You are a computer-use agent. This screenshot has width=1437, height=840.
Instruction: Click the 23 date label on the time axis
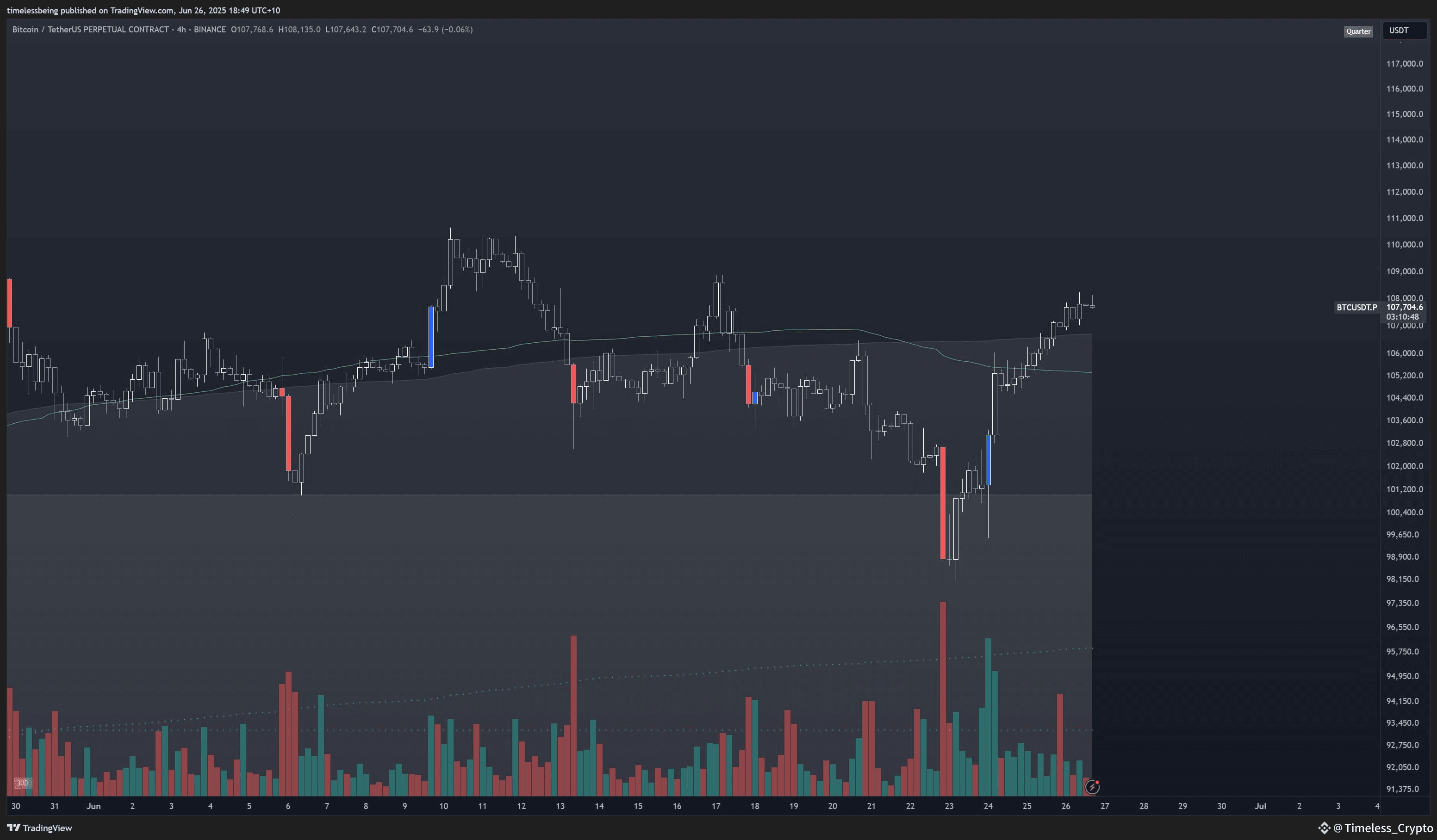pos(949,806)
